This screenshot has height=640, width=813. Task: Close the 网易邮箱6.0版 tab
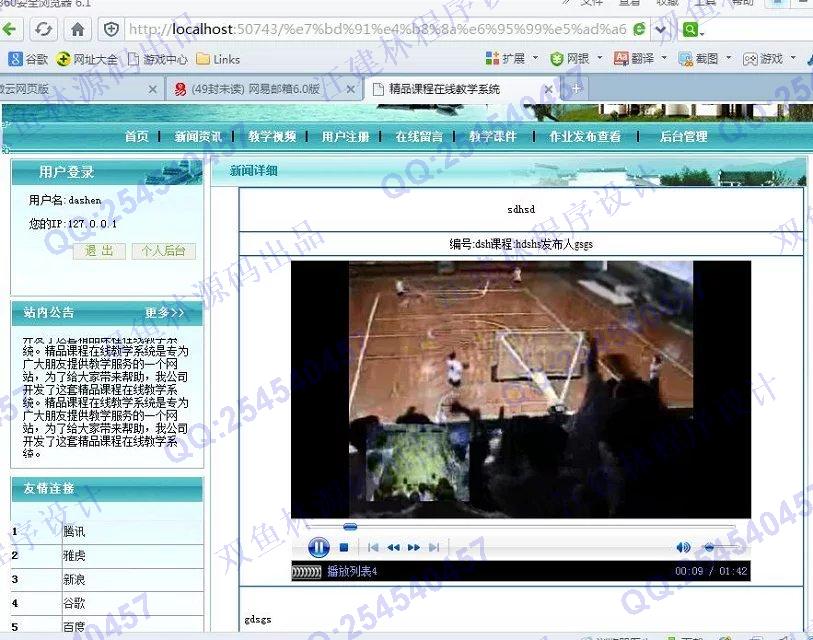[351, 89]
